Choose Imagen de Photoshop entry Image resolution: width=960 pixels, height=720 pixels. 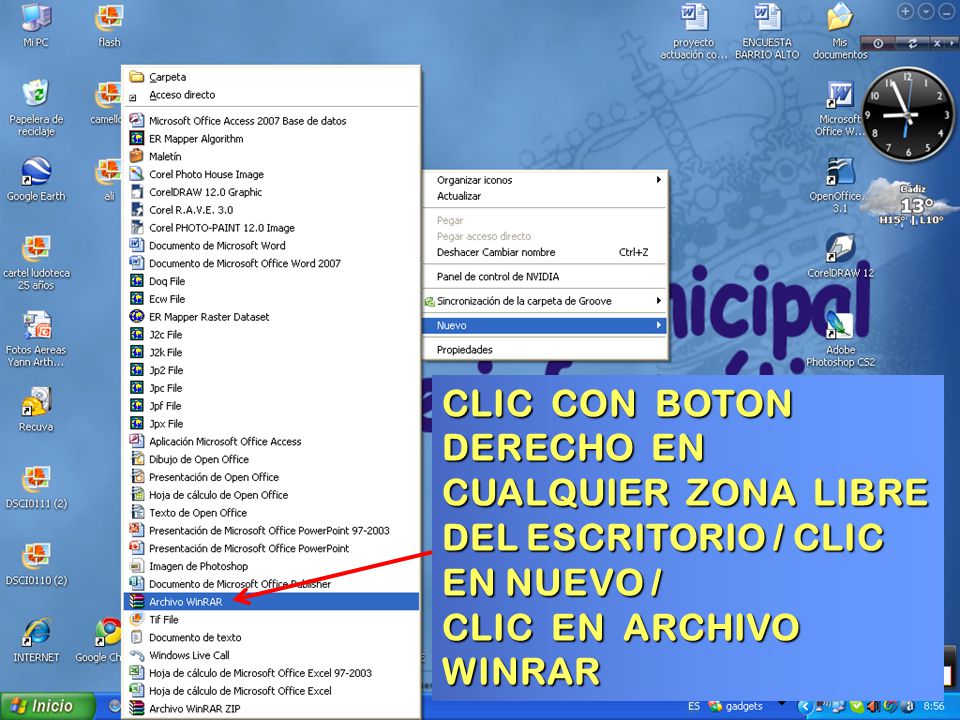(x=271, y=566)
